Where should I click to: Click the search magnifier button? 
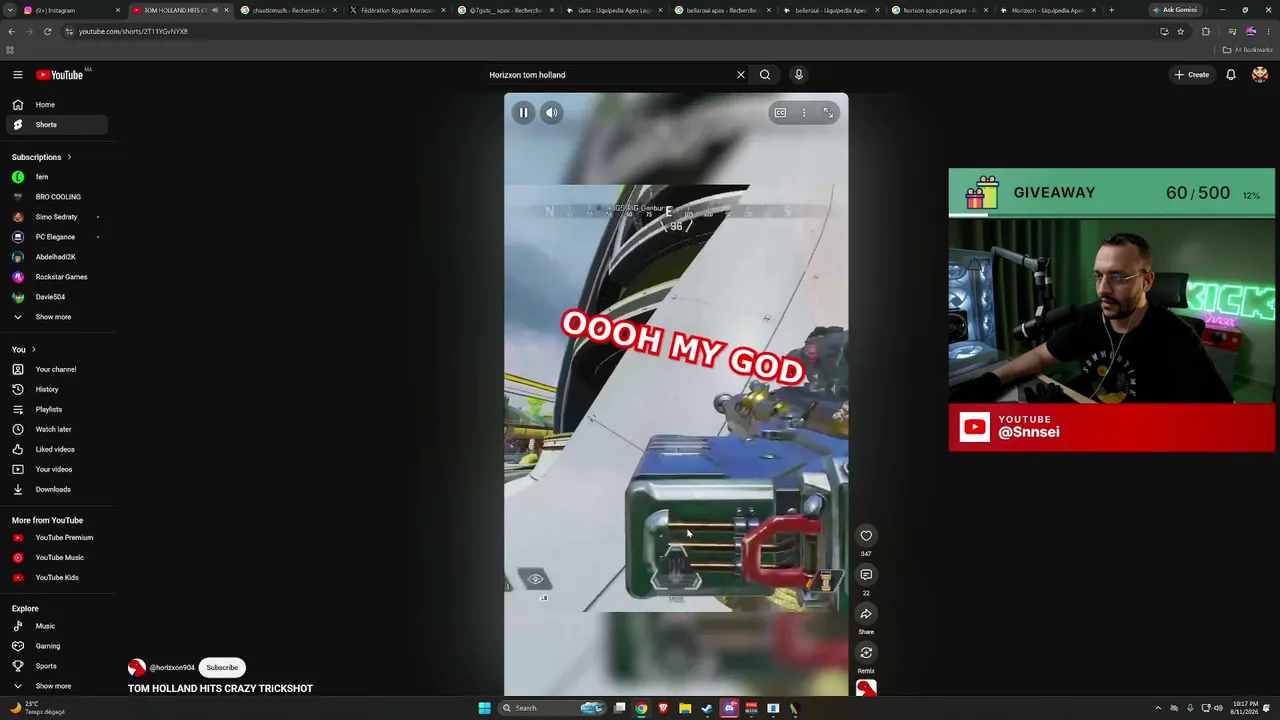[x=765, y=75]
